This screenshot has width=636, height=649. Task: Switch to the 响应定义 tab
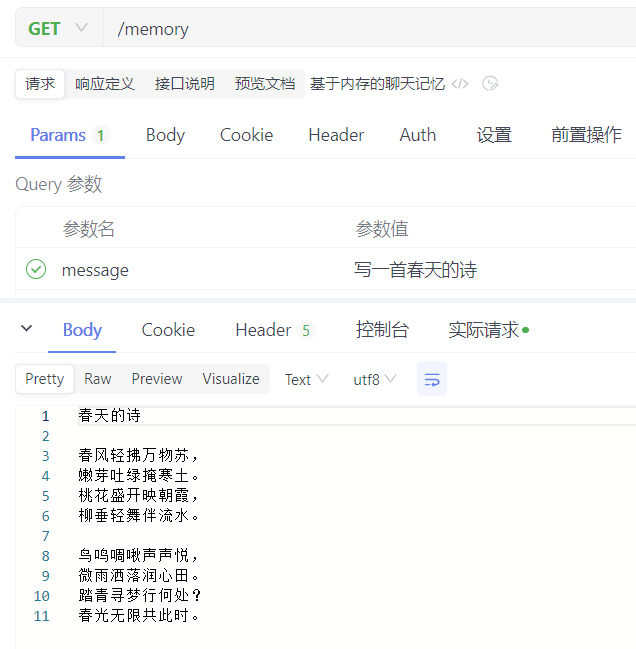coord(105,84)
